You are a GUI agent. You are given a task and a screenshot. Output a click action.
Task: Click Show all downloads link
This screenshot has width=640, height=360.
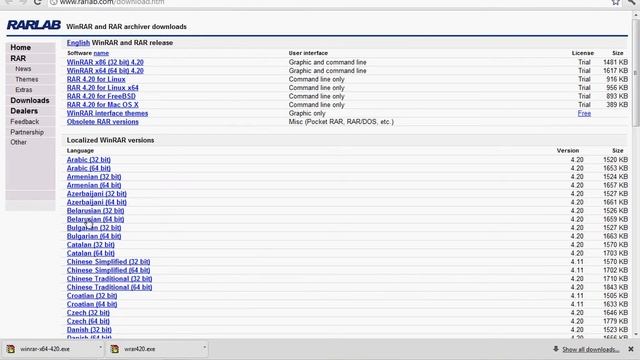591,349
